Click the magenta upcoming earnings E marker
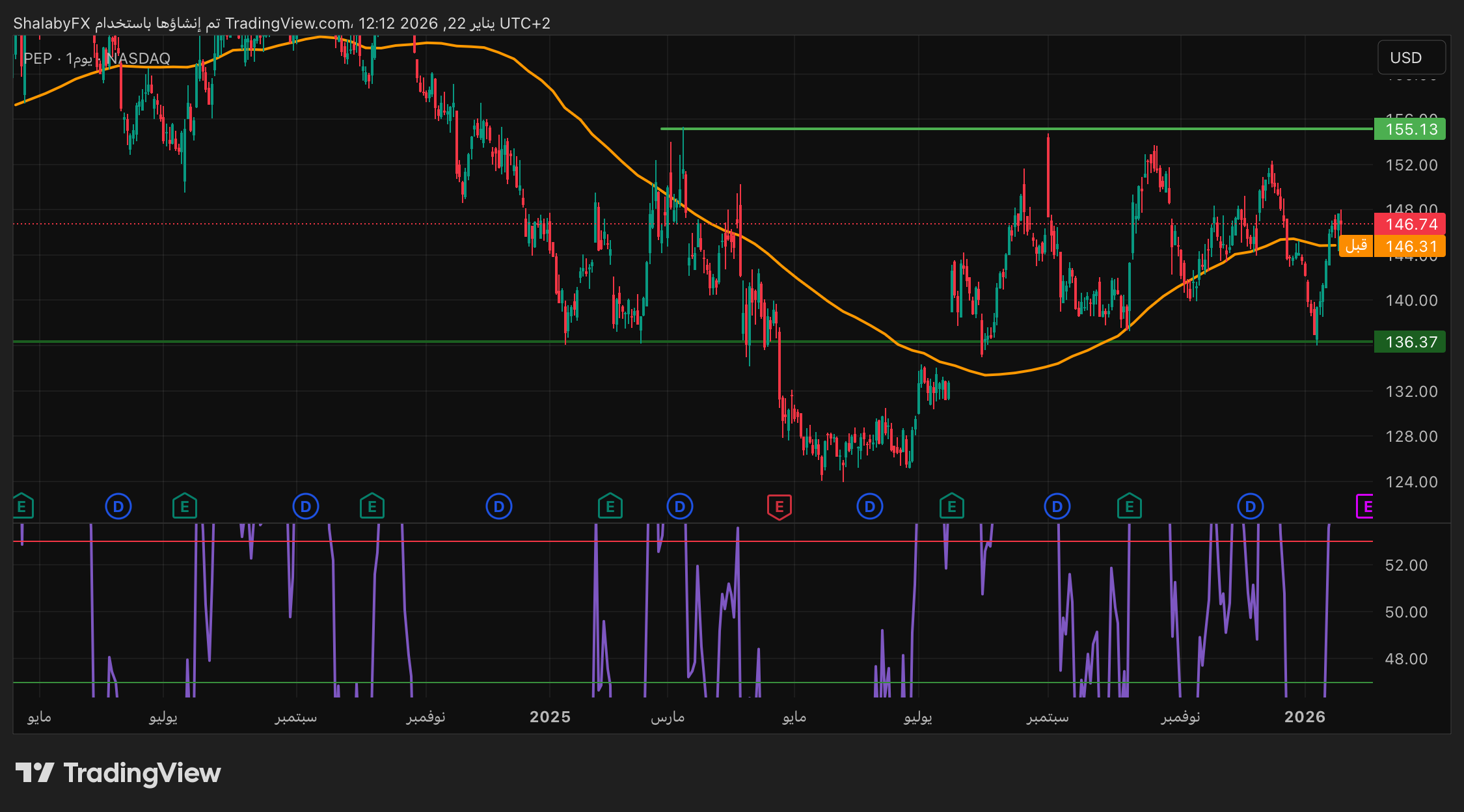This screenshot has height=812, width=1464. coord(1365,506)
